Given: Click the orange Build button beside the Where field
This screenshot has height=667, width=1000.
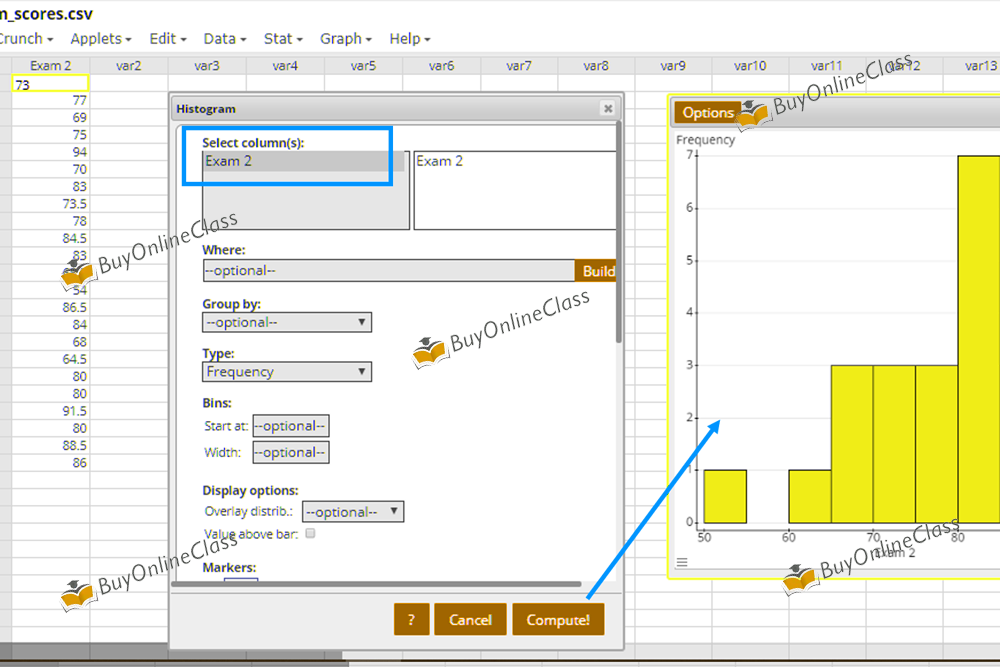Looking at the screenshot, I should [x=597, y=270].
